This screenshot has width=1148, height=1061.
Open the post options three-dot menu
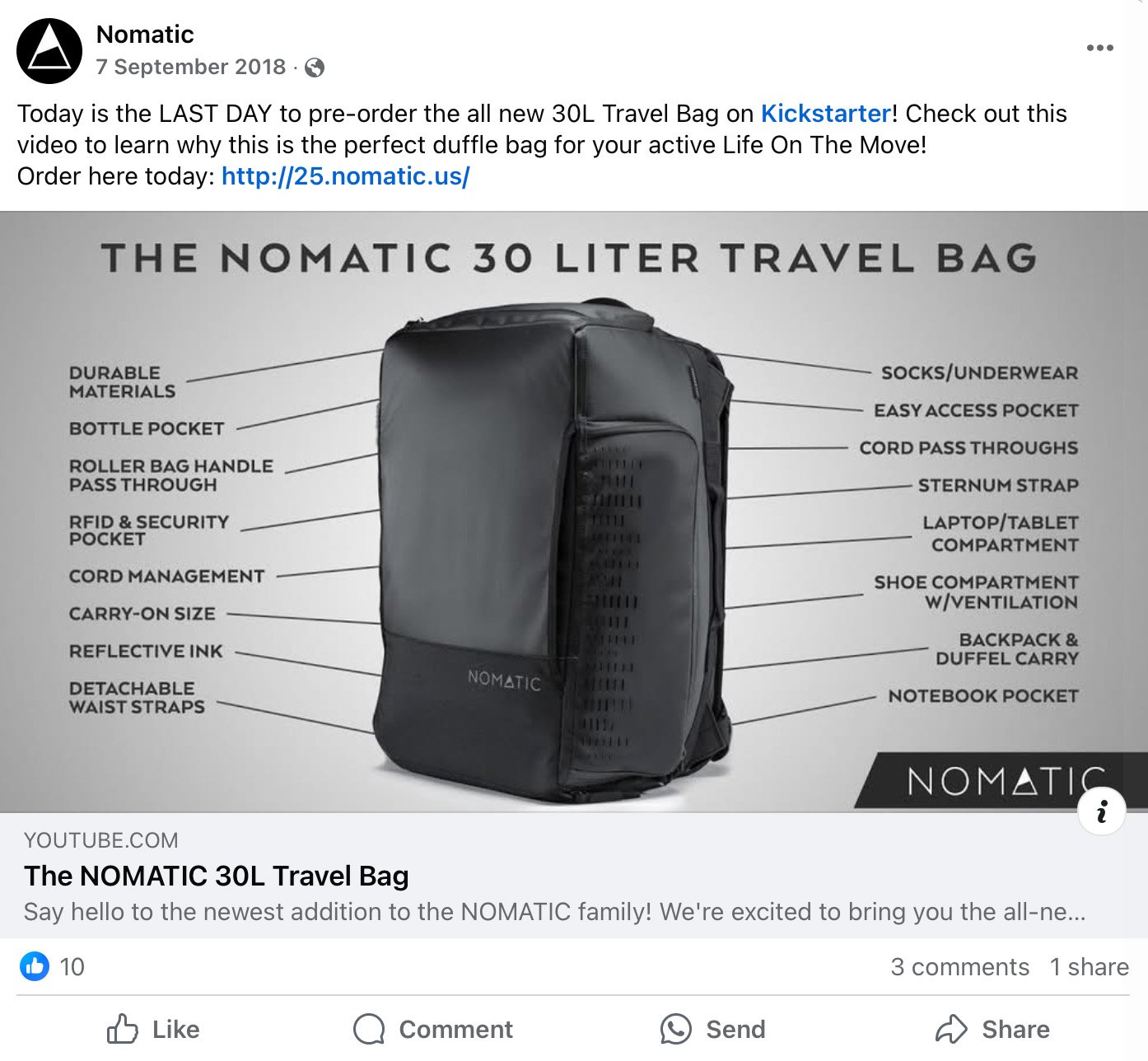coord(1099,48)
